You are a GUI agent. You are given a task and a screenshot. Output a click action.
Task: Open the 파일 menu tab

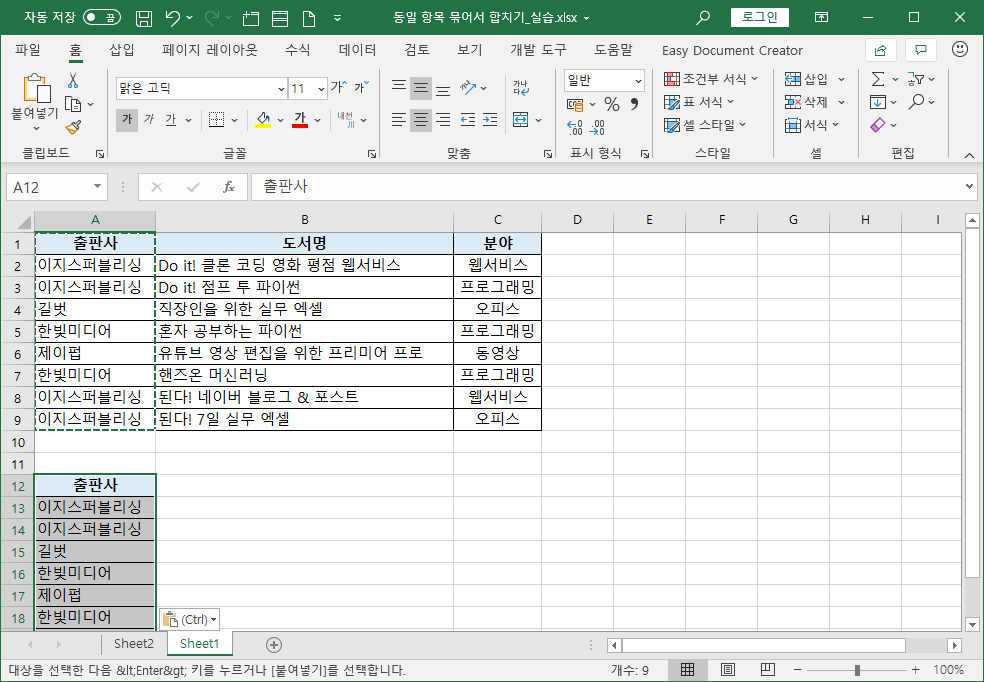click(x=28, y=50)
